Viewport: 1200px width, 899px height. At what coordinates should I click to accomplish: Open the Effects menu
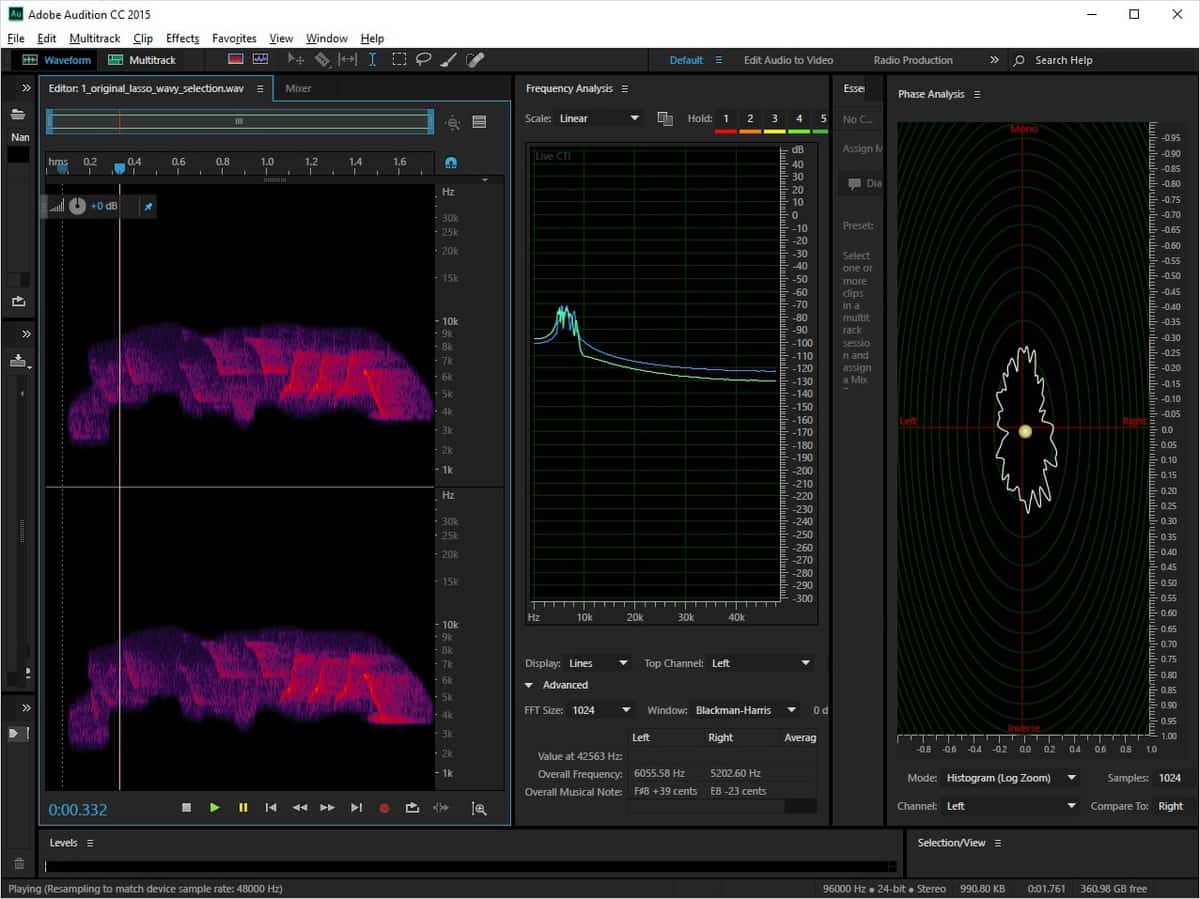(182, 38)
